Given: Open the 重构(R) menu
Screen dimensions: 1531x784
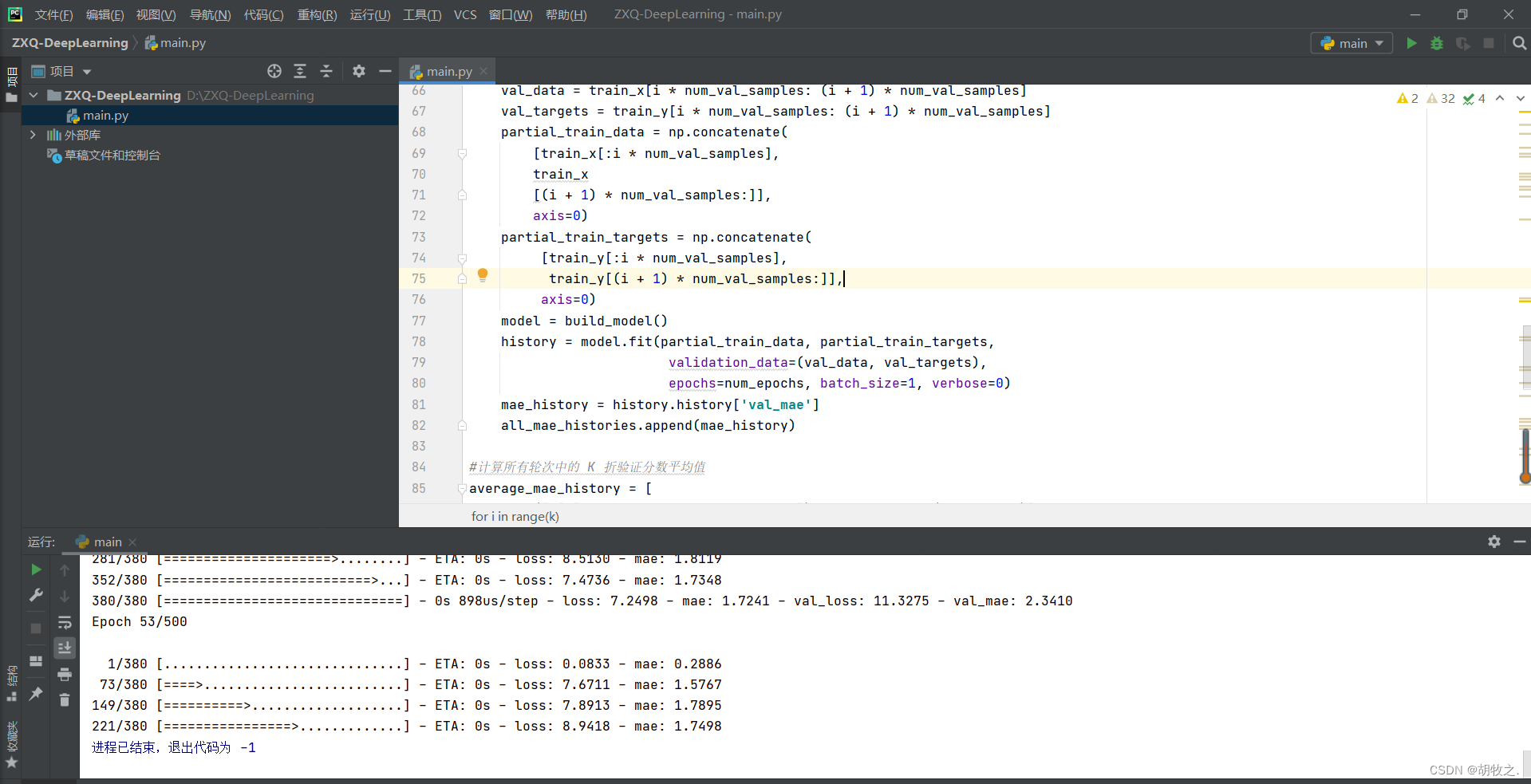Looking at the screenshot, I should pos(317,14).
